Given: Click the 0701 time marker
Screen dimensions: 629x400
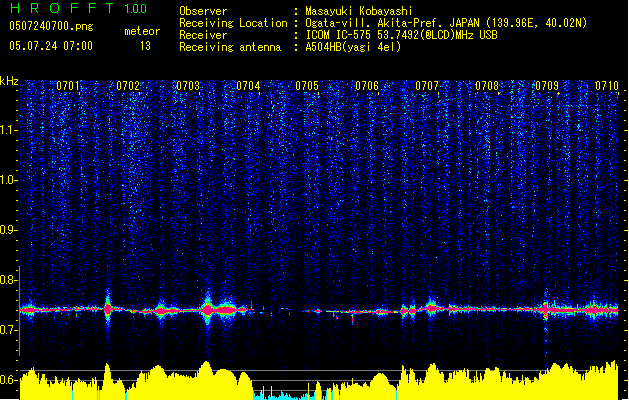Looking at the screenshot, I should 68,86.
